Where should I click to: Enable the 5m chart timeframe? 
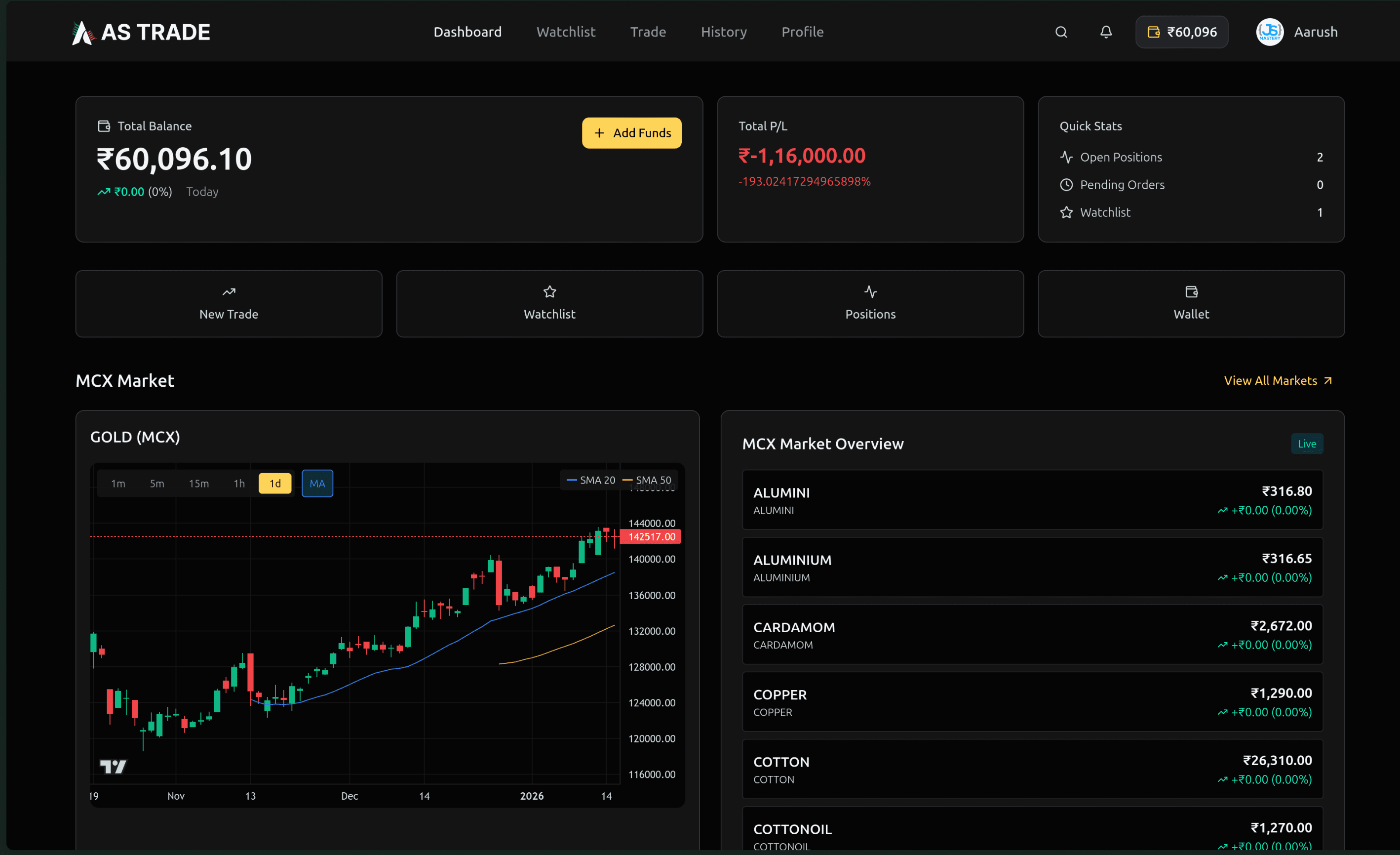click(x=157, y=483)
